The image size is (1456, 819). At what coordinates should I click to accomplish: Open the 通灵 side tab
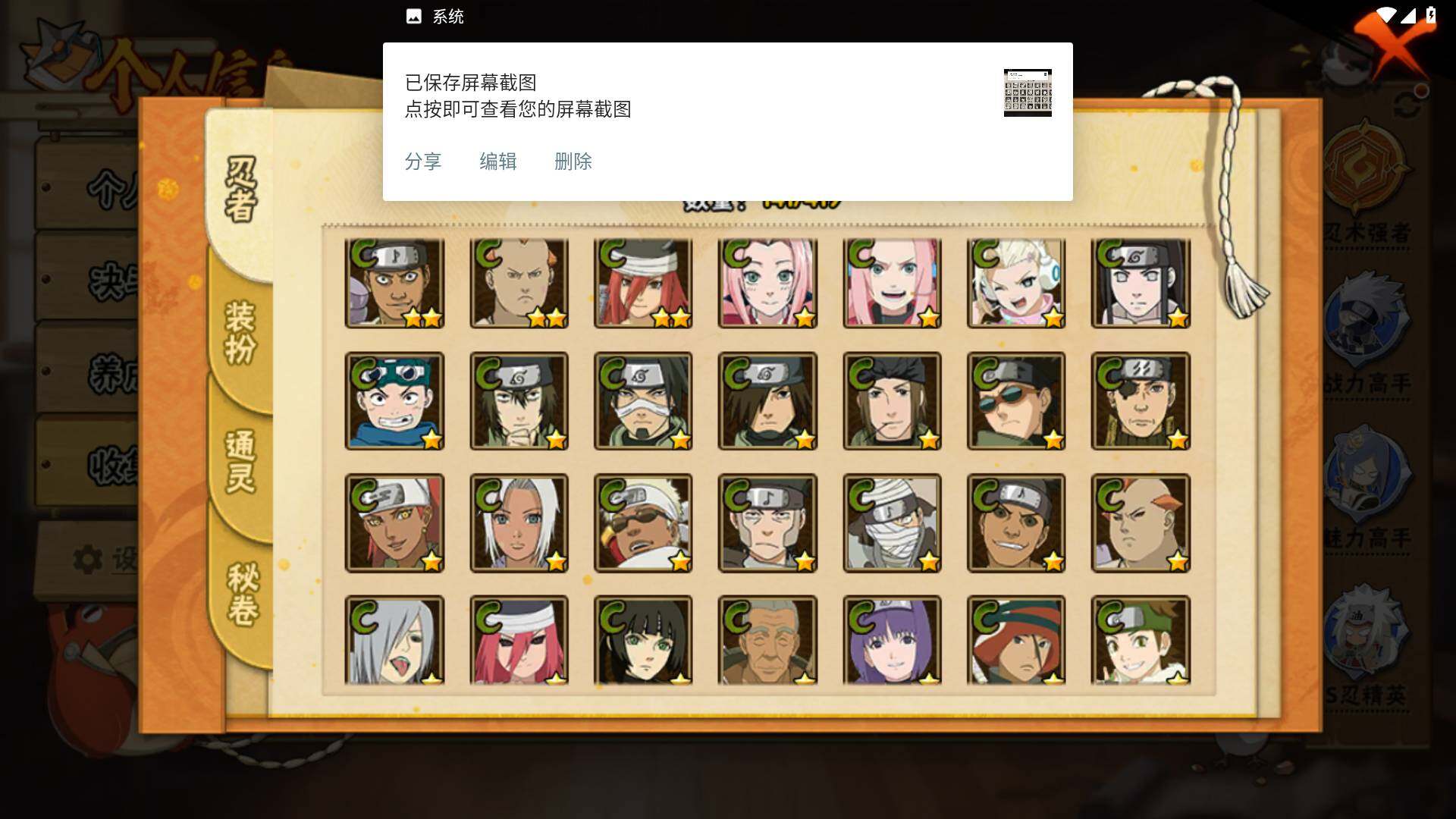pos(240,462)
